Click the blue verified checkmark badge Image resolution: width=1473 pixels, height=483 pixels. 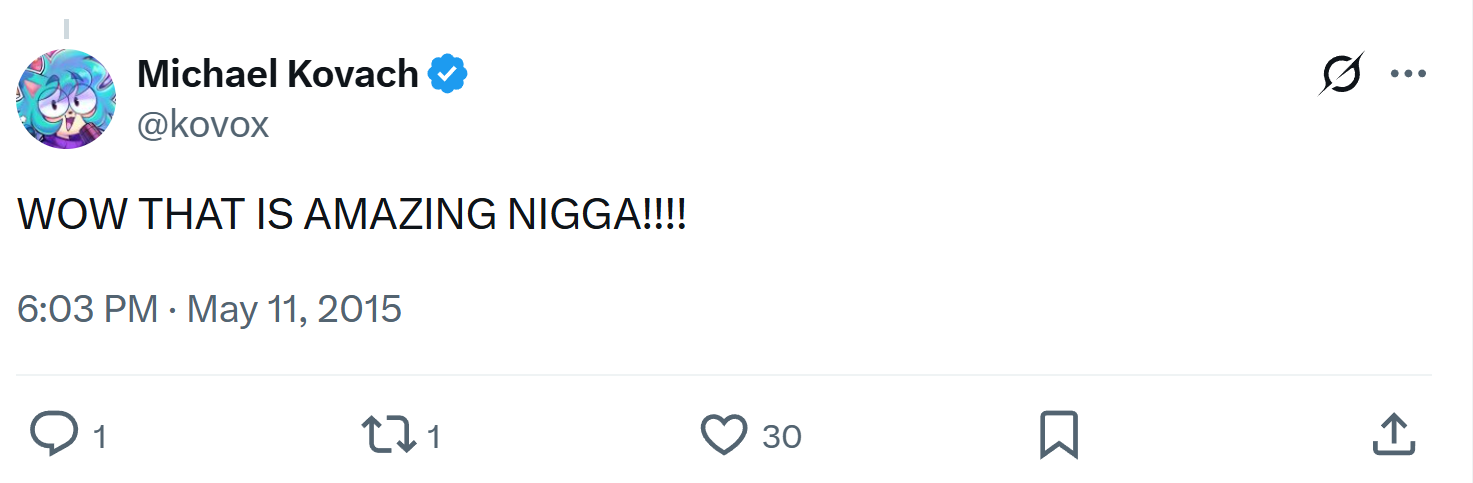pyautogui.click(x=448, y=74)
